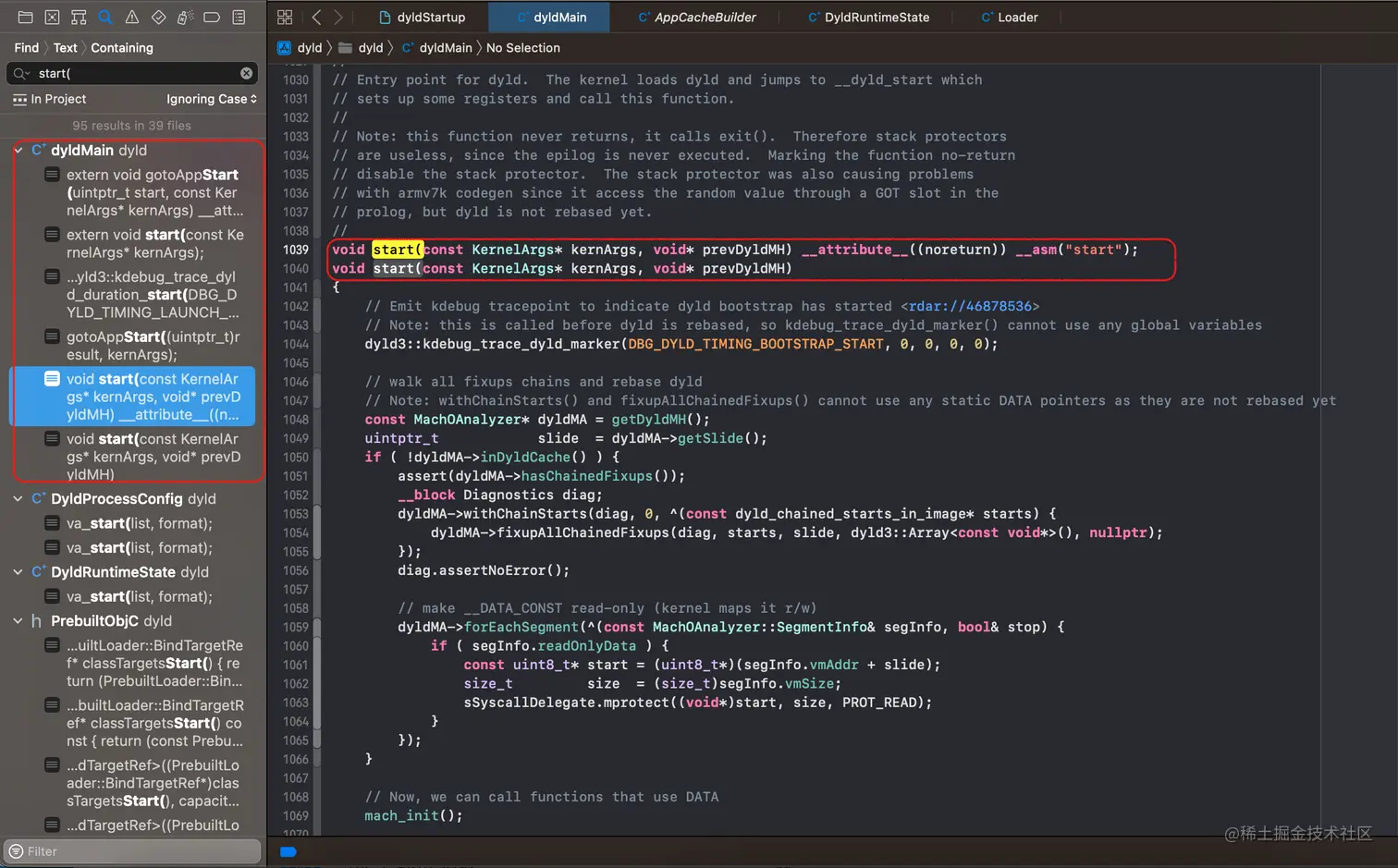Open search options magnifier menu
This screenshot has height=868, width=1398.
click(22, 73)
